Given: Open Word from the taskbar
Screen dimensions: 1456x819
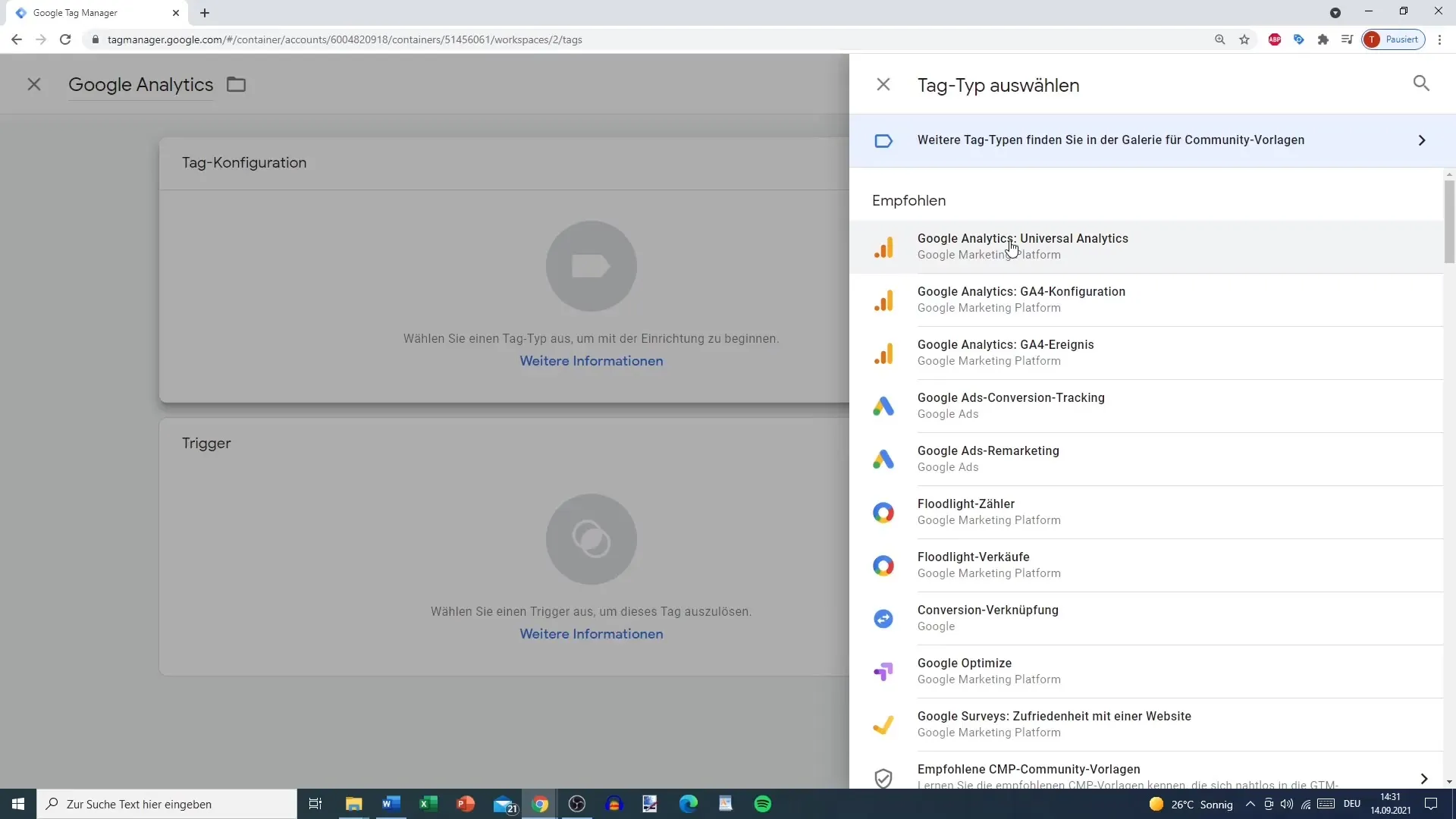Looking at the screenshot, I should coord(391,804).
